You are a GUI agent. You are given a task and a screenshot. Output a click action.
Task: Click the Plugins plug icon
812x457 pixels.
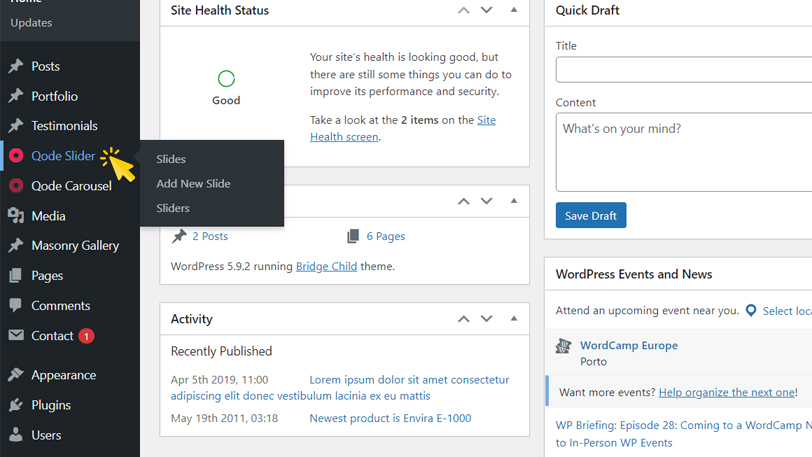click(x=16, y=406)
